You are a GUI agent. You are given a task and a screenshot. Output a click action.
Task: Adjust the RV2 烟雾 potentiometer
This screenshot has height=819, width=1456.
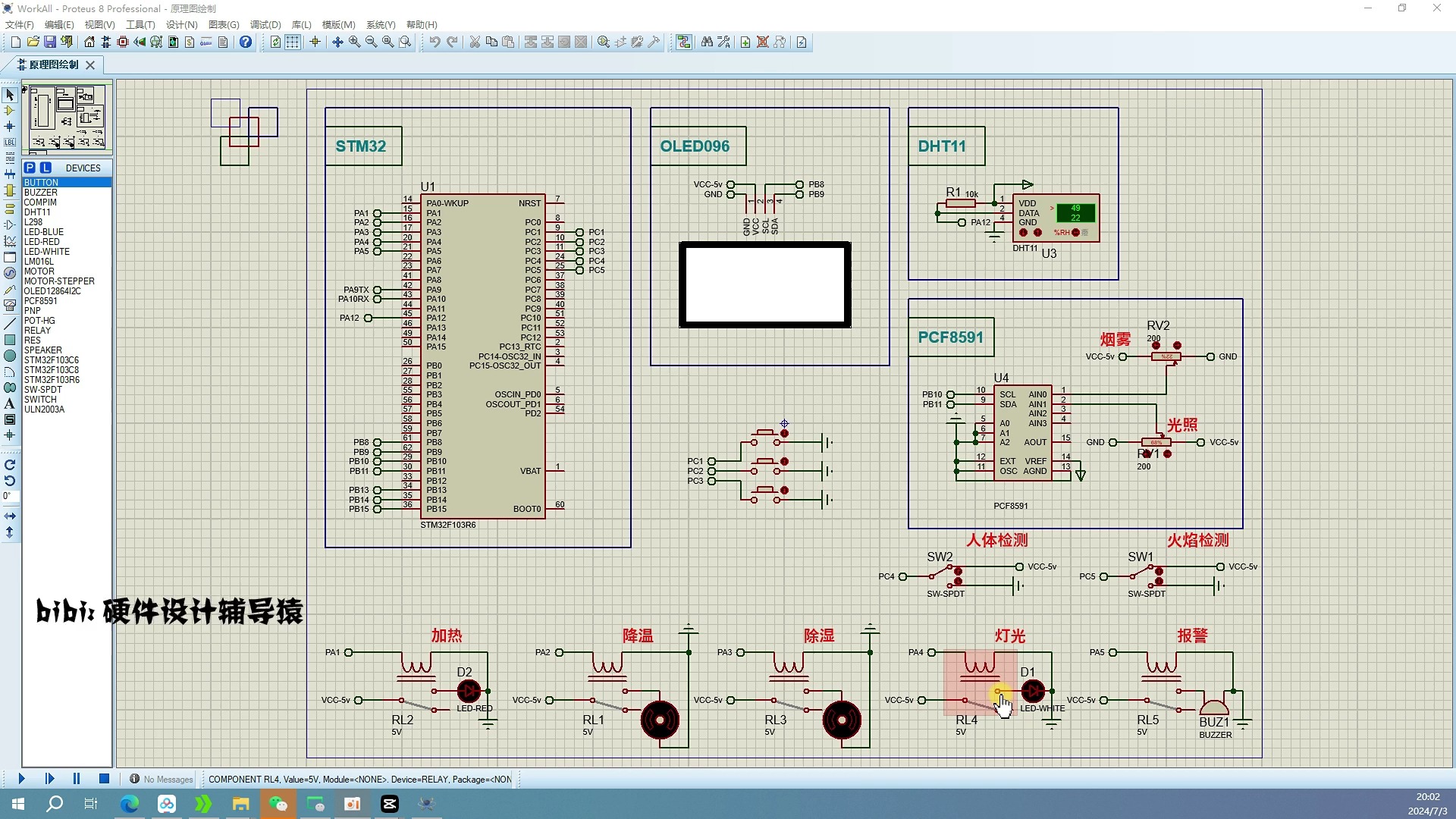[x=1166, y=356]
